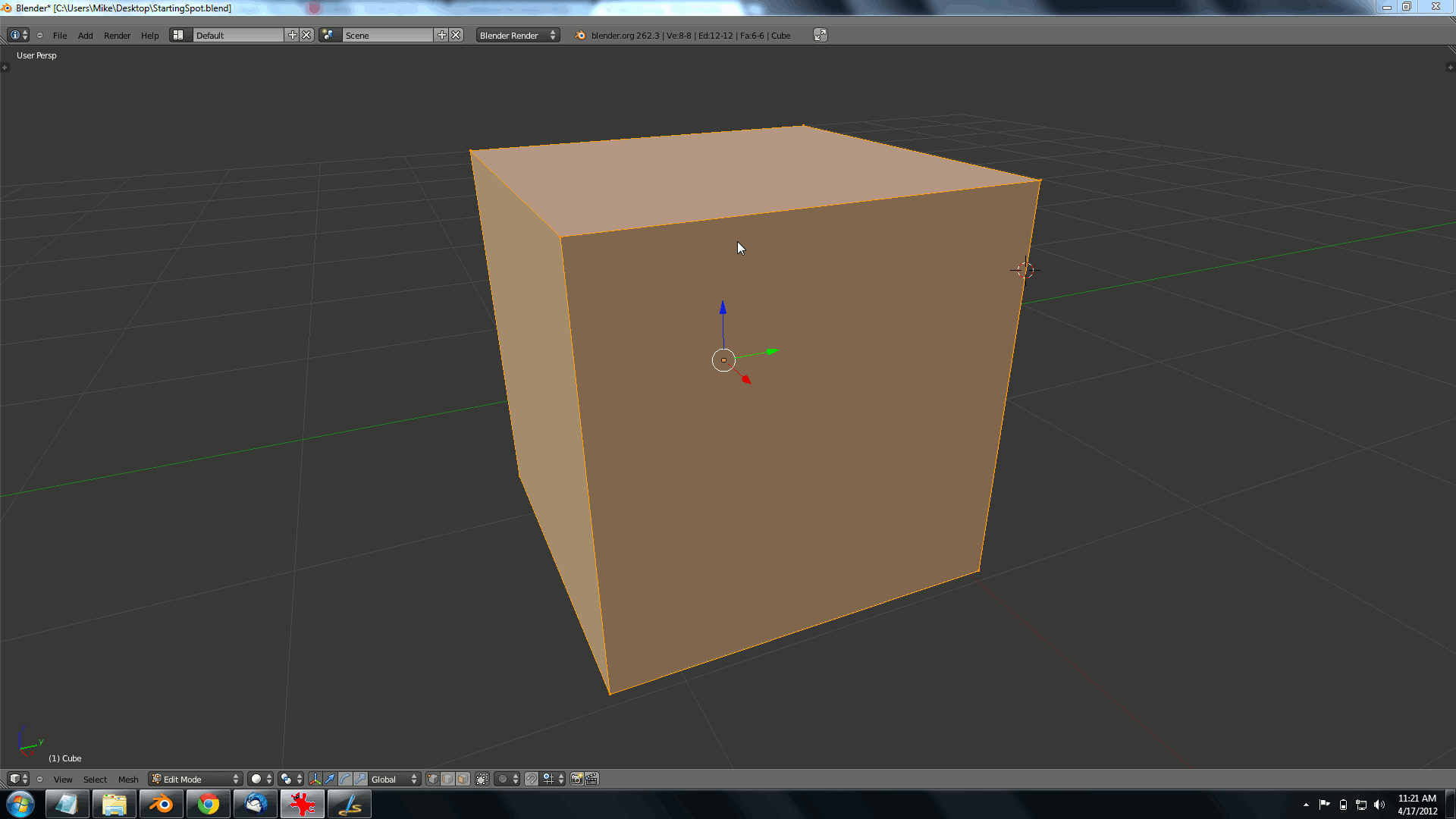The width and height of the screenshot is (1456, 819).
Task: Browse scenes with the scene icon
Action: [328, 36]
